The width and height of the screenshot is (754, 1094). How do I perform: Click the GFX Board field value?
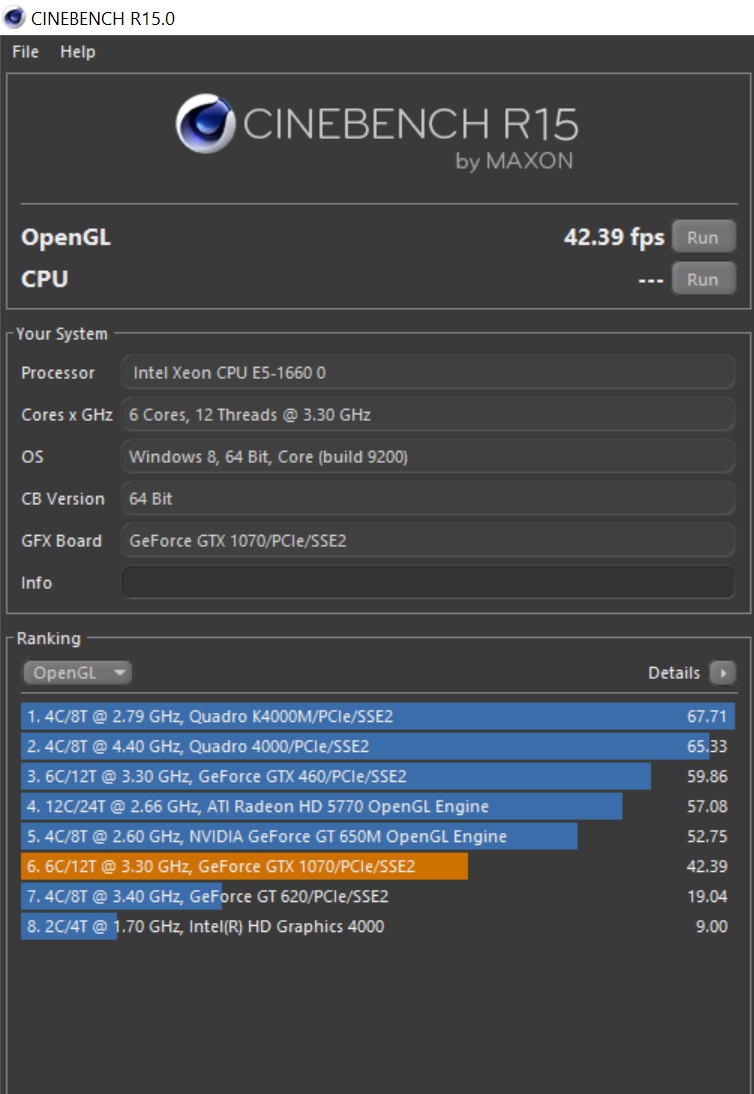(x=428, y=541)
